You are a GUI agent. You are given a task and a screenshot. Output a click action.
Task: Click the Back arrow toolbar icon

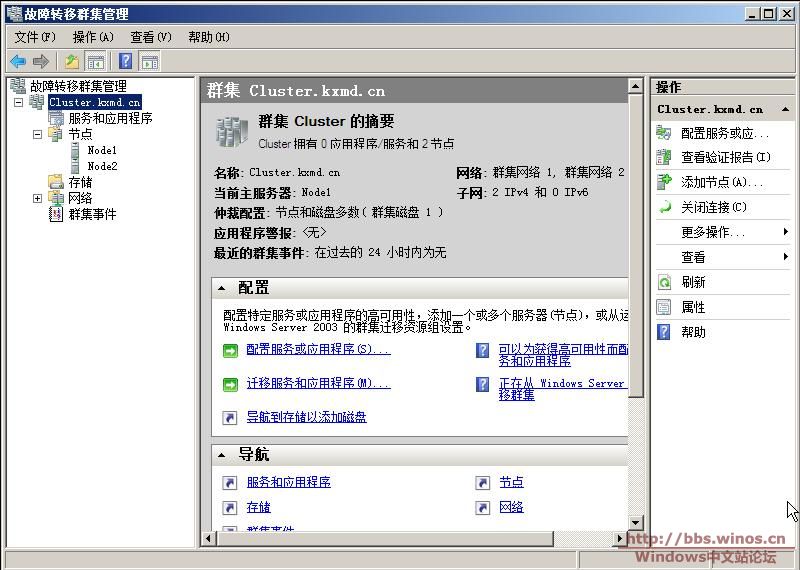tap(18, 62)
